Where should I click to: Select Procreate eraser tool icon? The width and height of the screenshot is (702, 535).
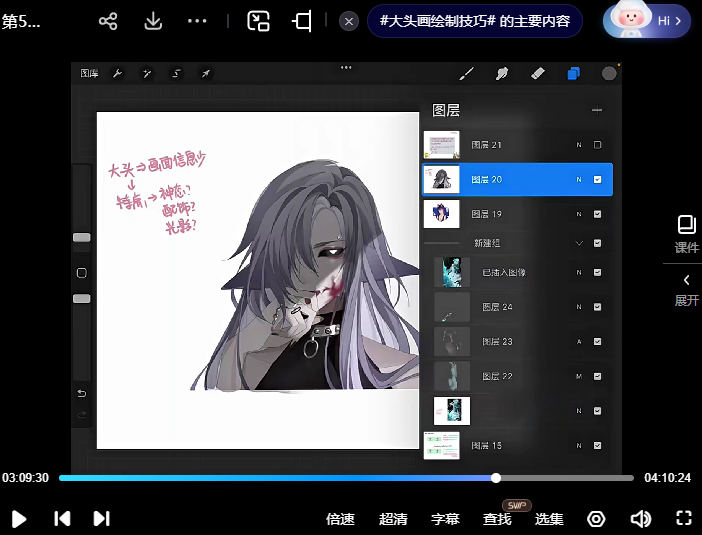tap(537, 73)
